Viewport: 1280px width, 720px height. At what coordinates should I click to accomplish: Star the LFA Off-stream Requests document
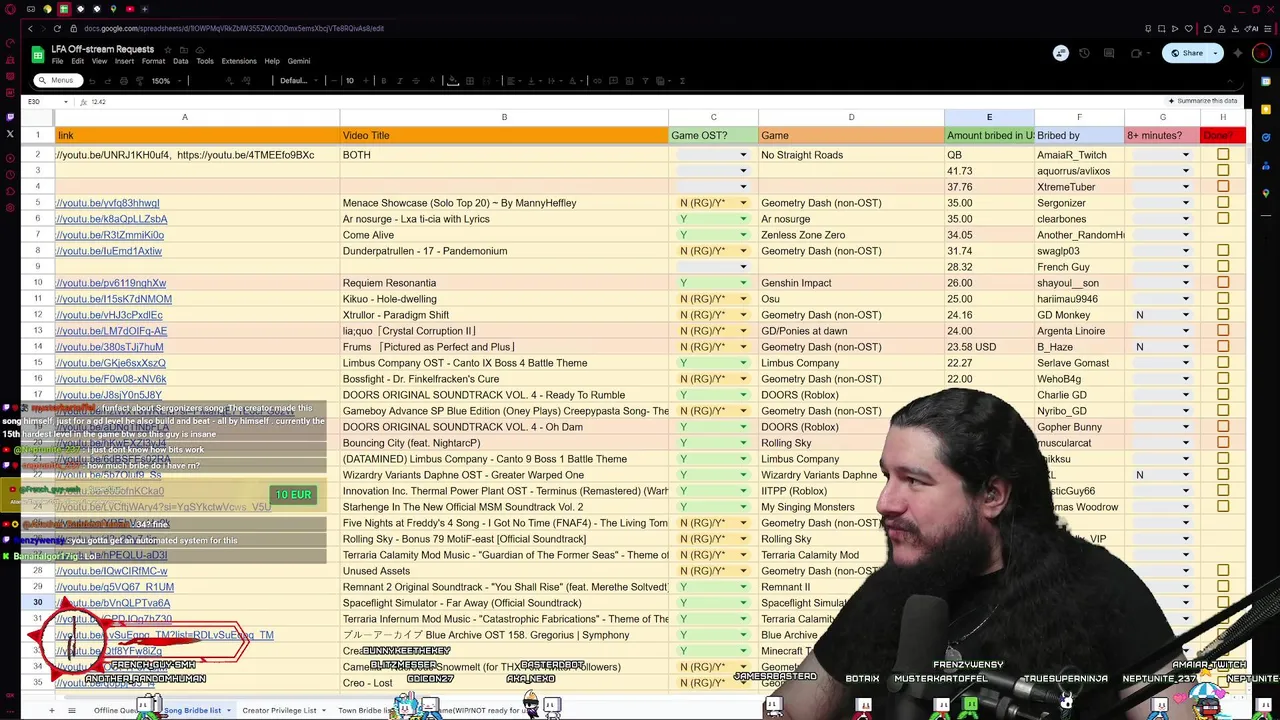point(168,49)
